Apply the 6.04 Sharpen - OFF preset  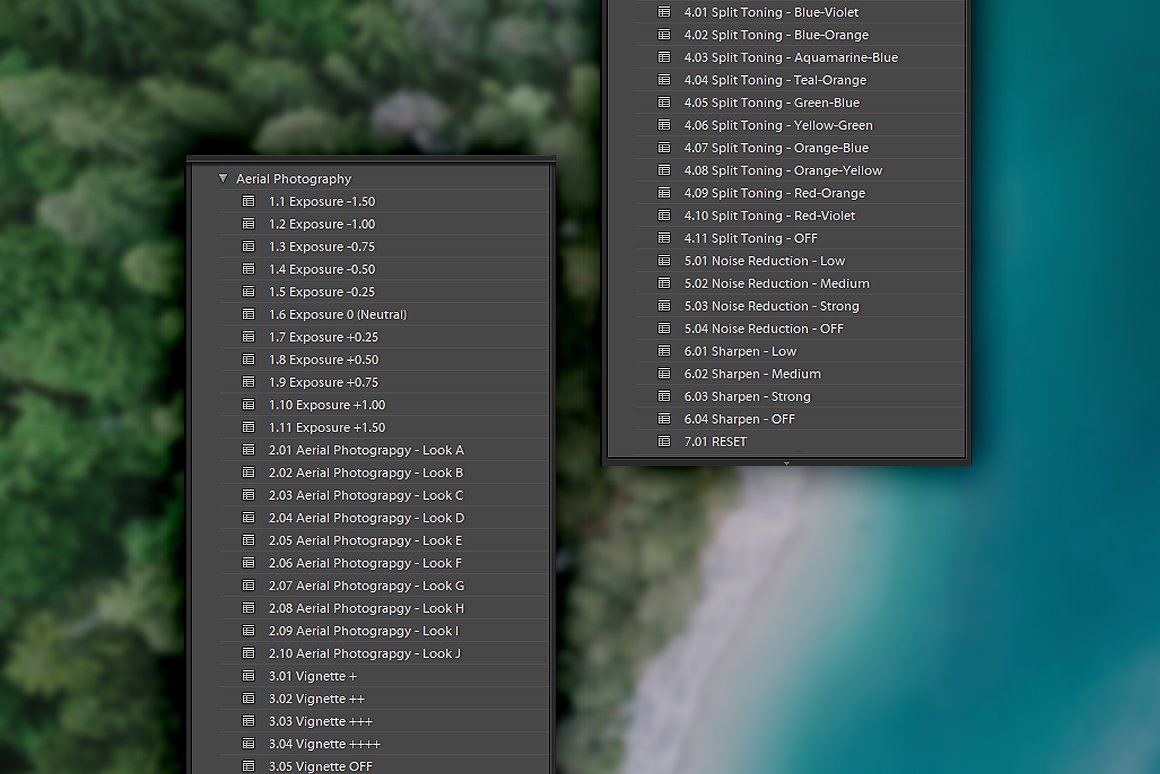739,419
